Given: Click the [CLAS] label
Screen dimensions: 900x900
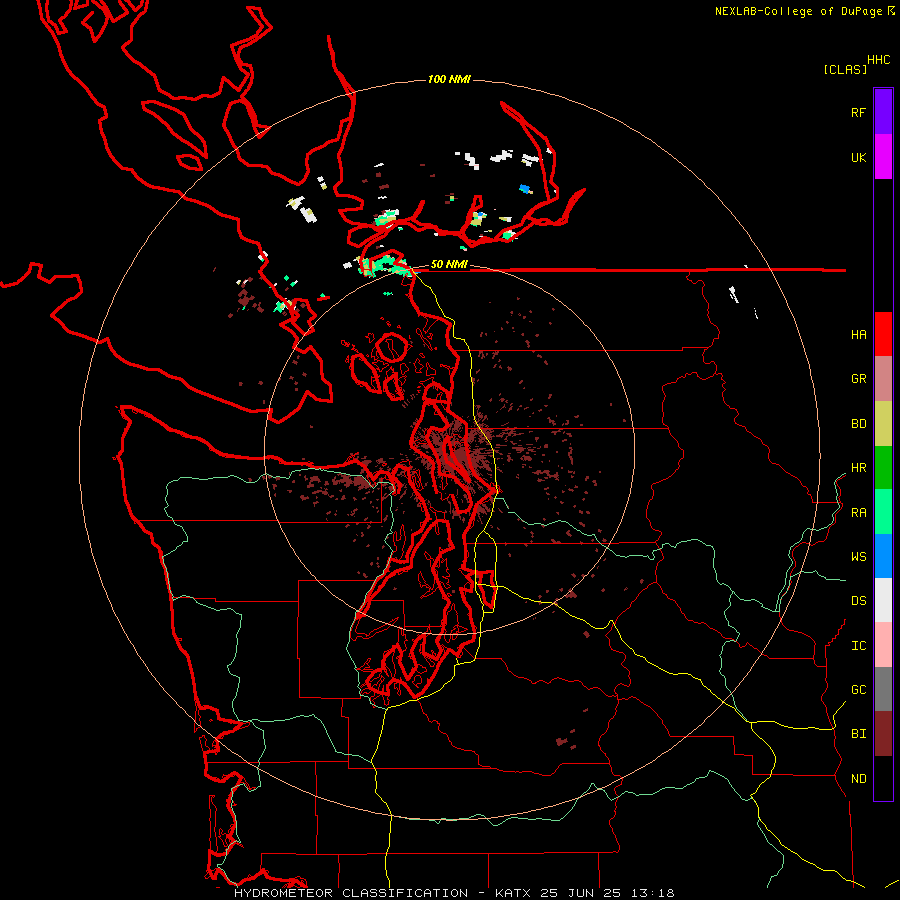Looking at the screenshot, I should pos(845,69).
